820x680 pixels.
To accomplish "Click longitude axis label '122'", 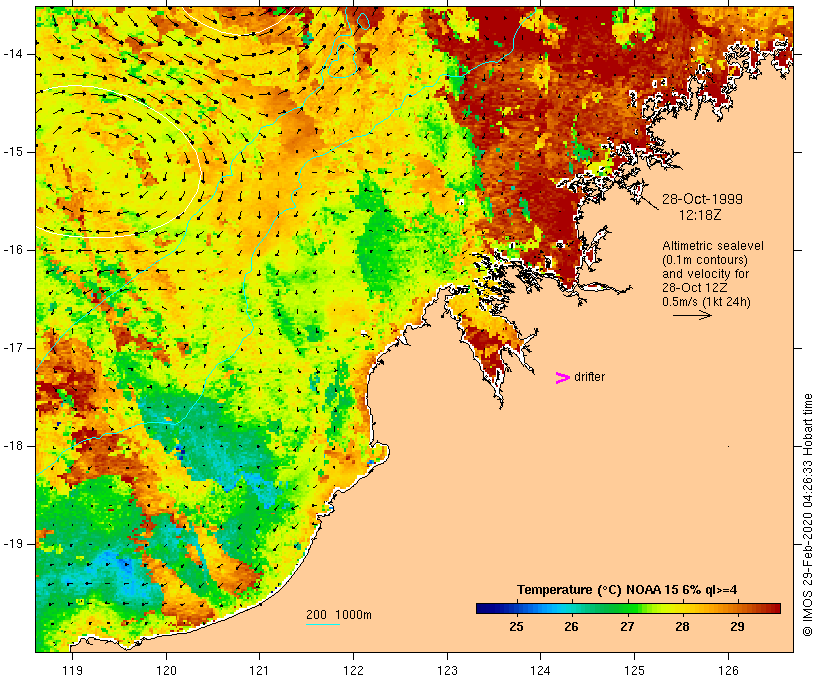I will (x=354, y=670).
